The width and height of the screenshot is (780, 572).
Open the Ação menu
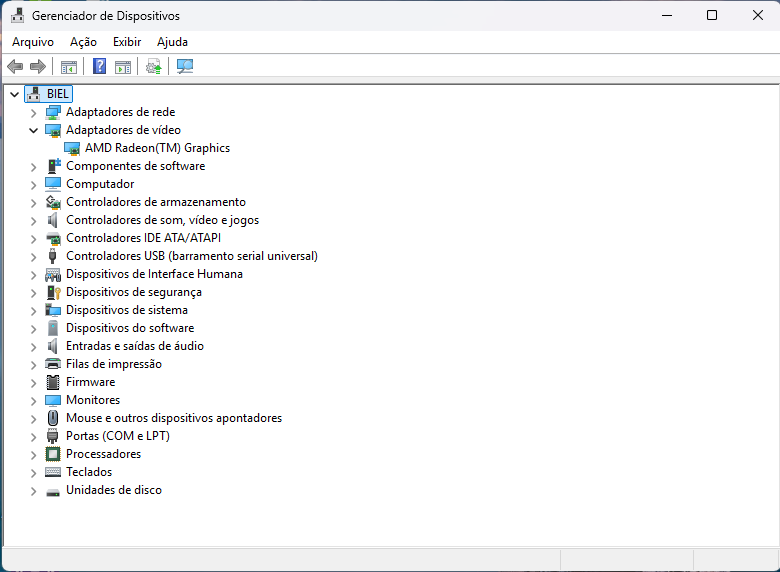(x=83, y=42)
